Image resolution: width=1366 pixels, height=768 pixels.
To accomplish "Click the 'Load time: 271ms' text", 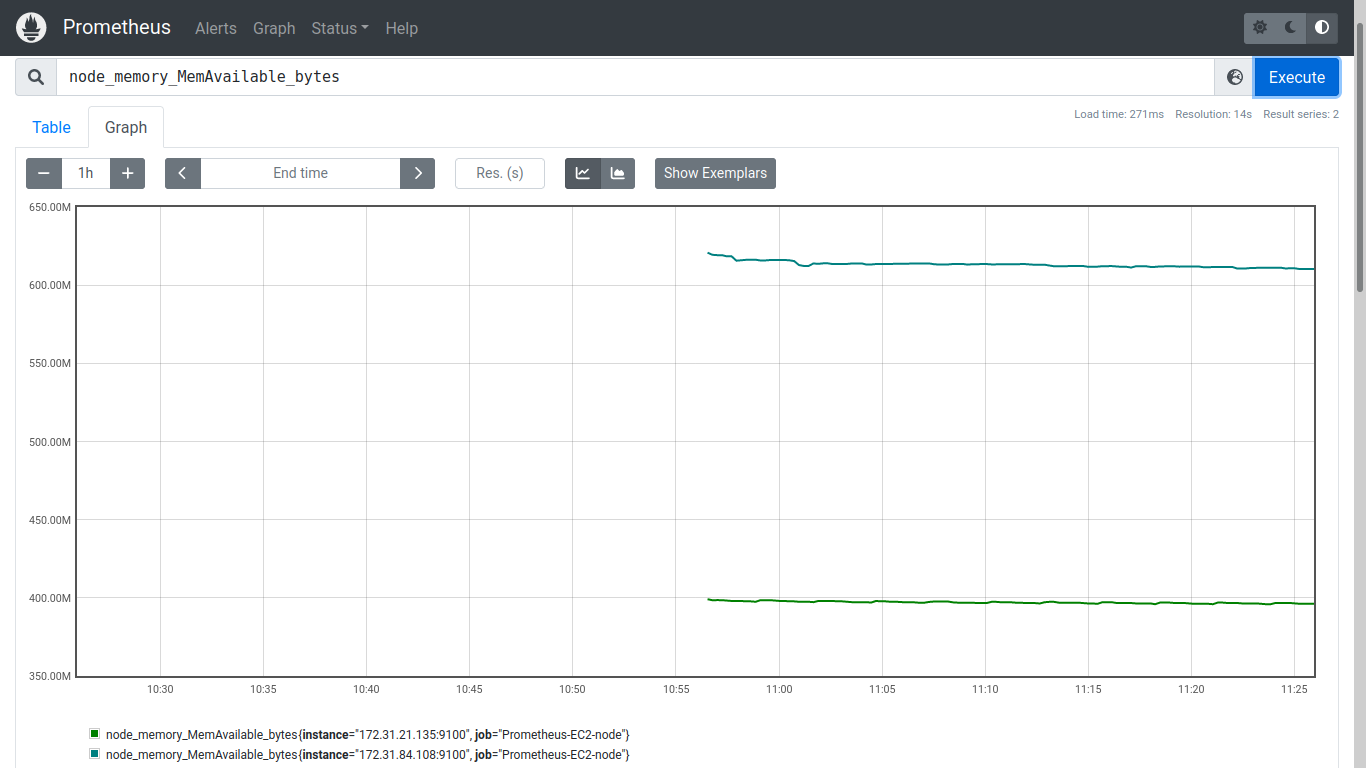I will 1119,114.
